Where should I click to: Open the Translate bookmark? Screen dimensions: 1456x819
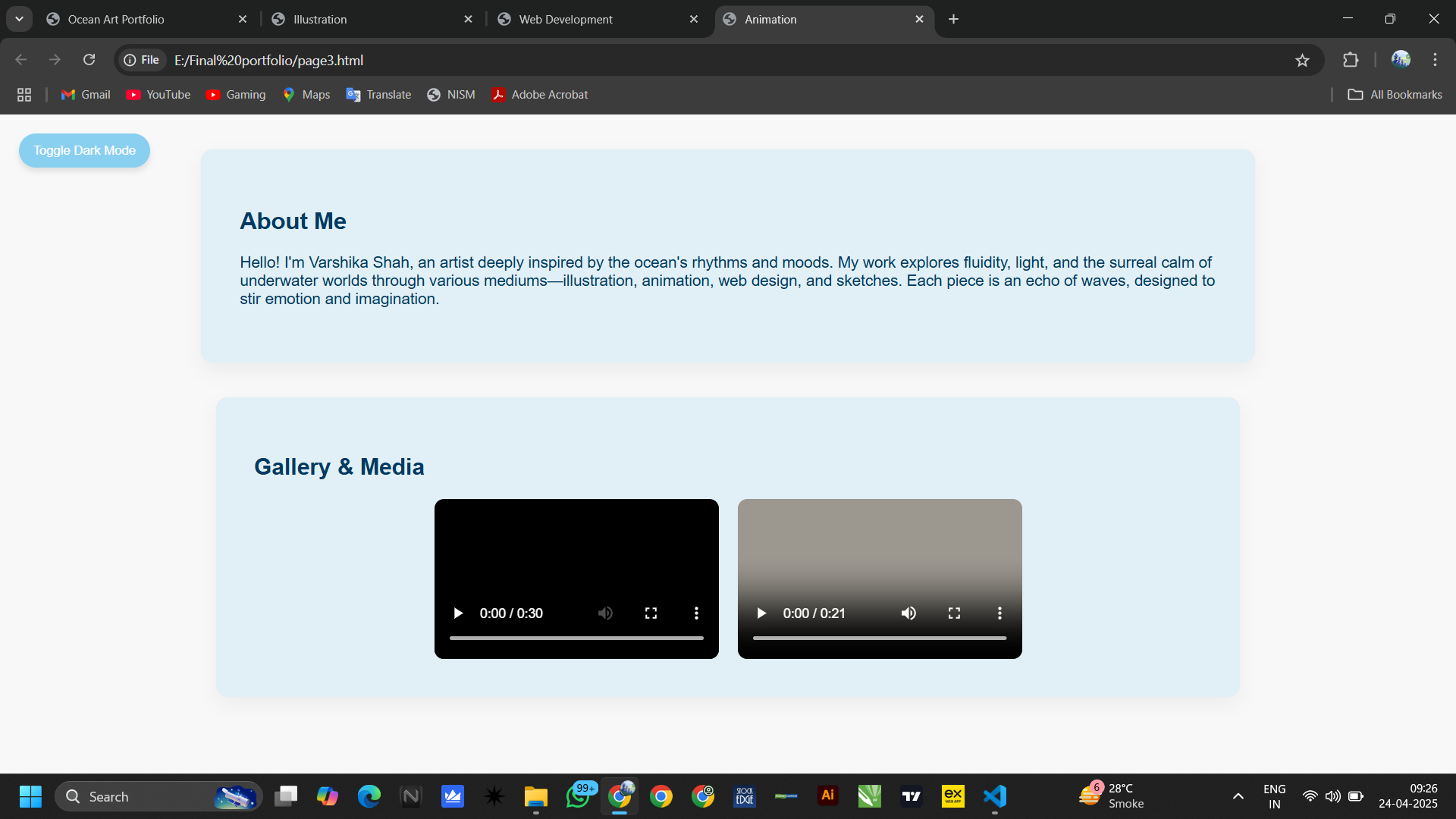click(x=378, y=95)
